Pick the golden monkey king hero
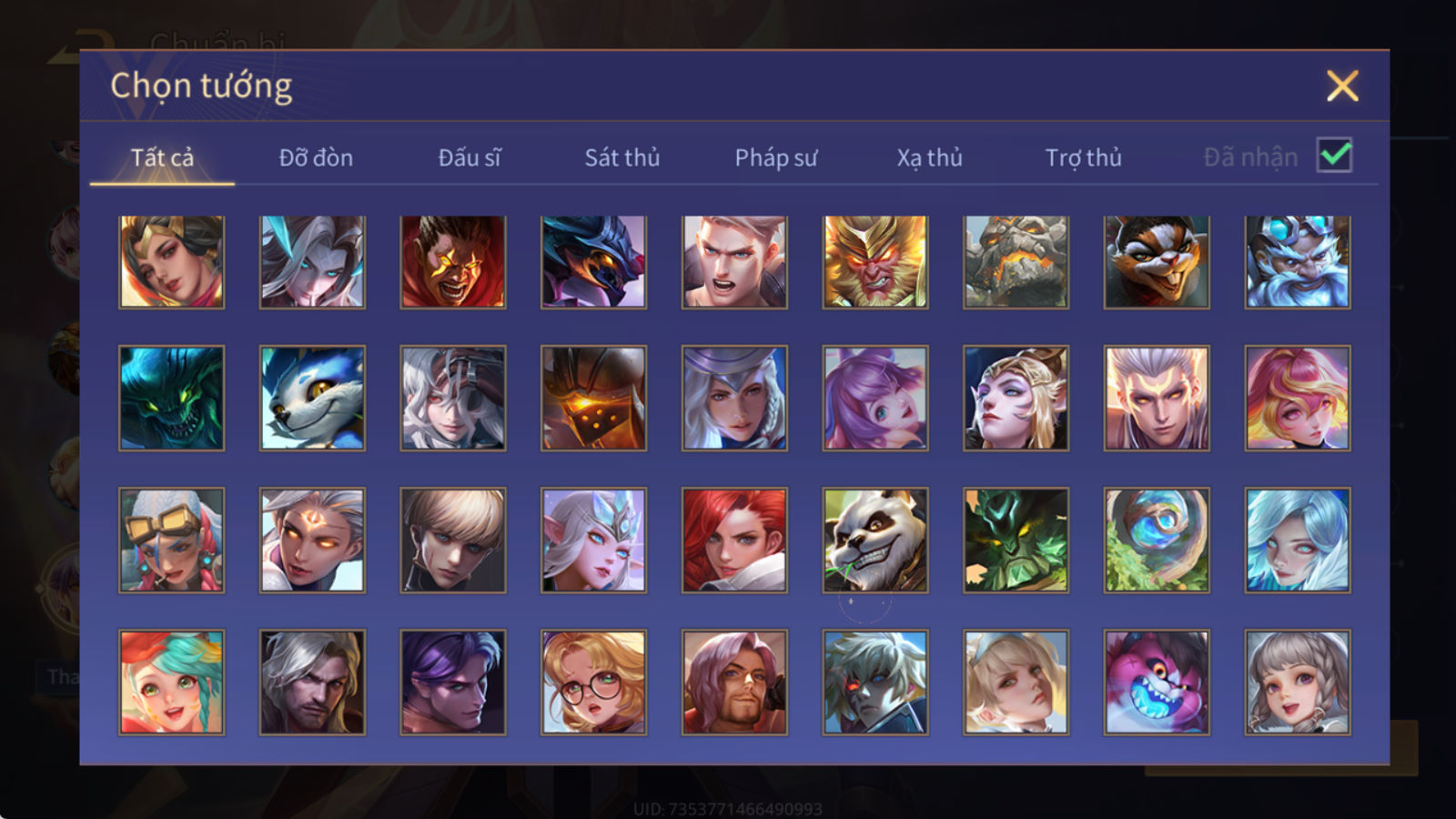 875,262
